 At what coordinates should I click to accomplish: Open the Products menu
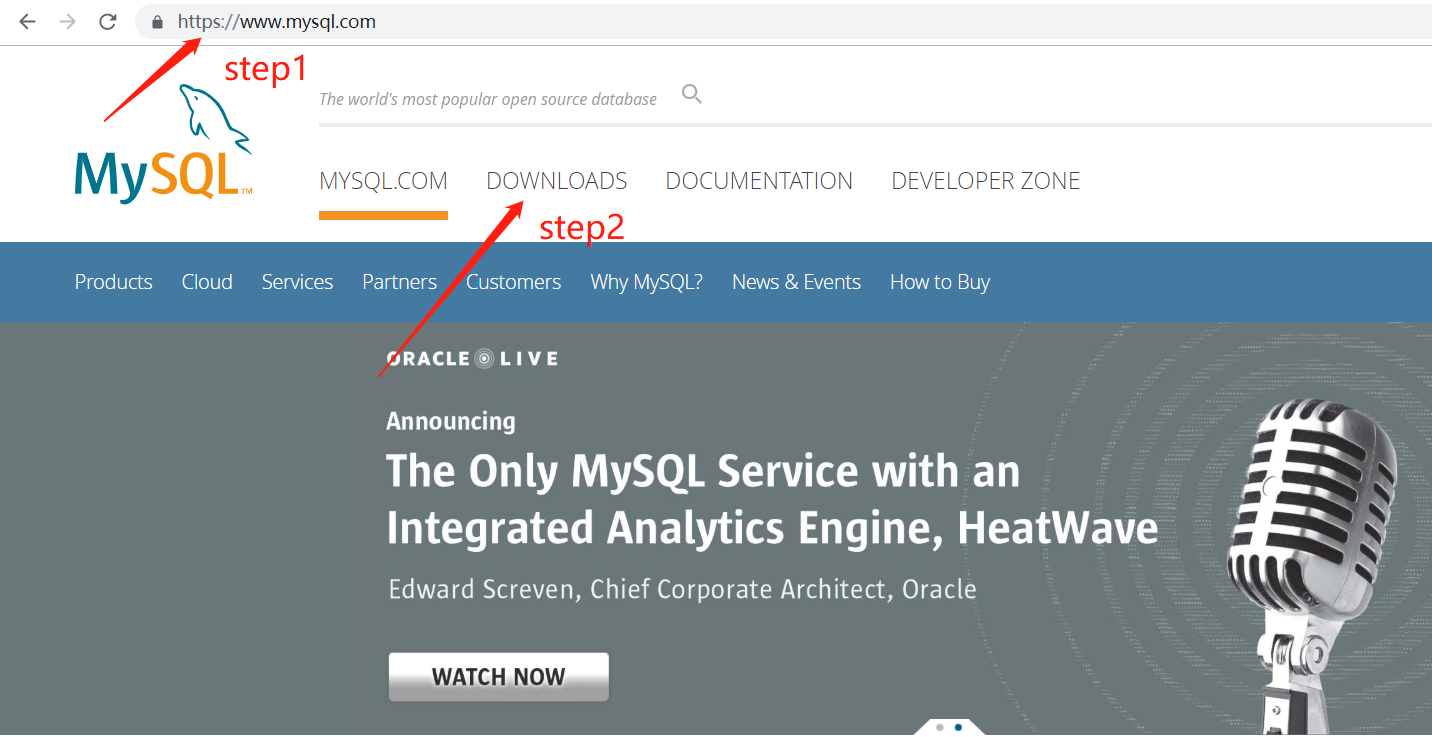pos(114,282)
